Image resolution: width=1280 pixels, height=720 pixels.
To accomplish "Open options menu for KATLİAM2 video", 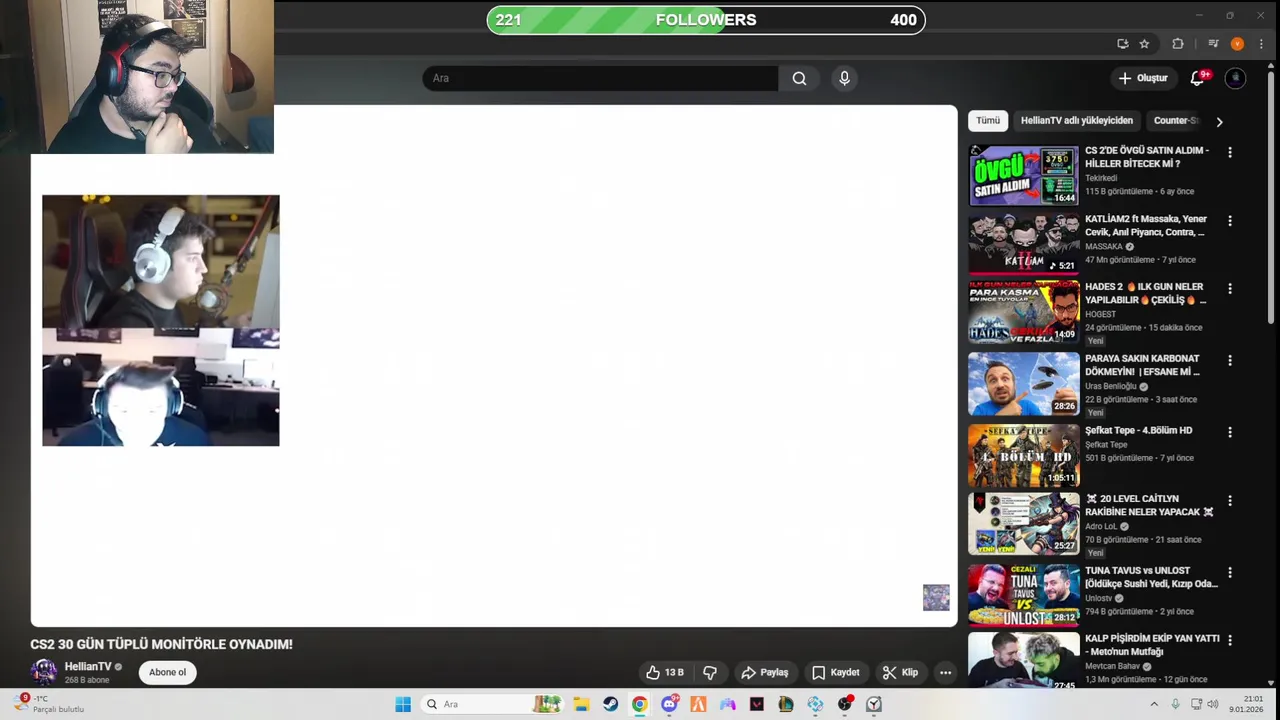I will pos(1230,220).
